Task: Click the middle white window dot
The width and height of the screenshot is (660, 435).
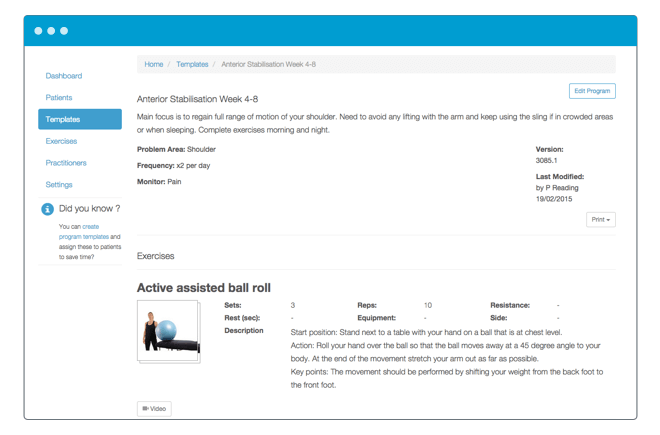Action: click(x=51, y=31)
